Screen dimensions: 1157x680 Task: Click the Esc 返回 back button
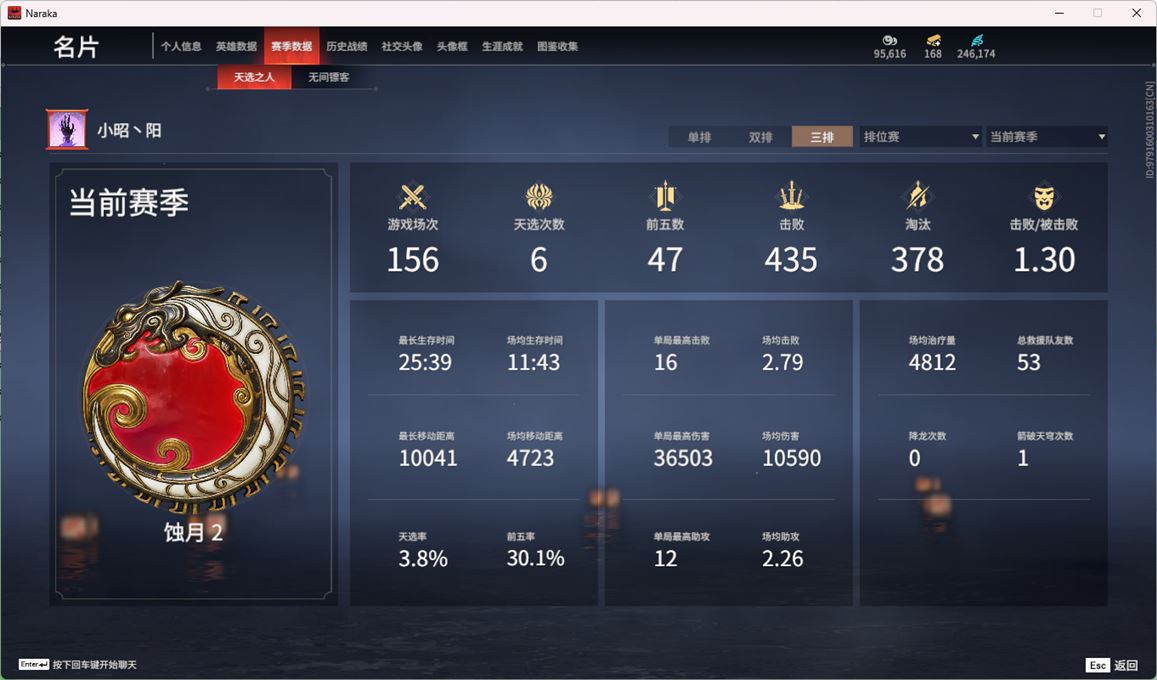click(1112, 665)
